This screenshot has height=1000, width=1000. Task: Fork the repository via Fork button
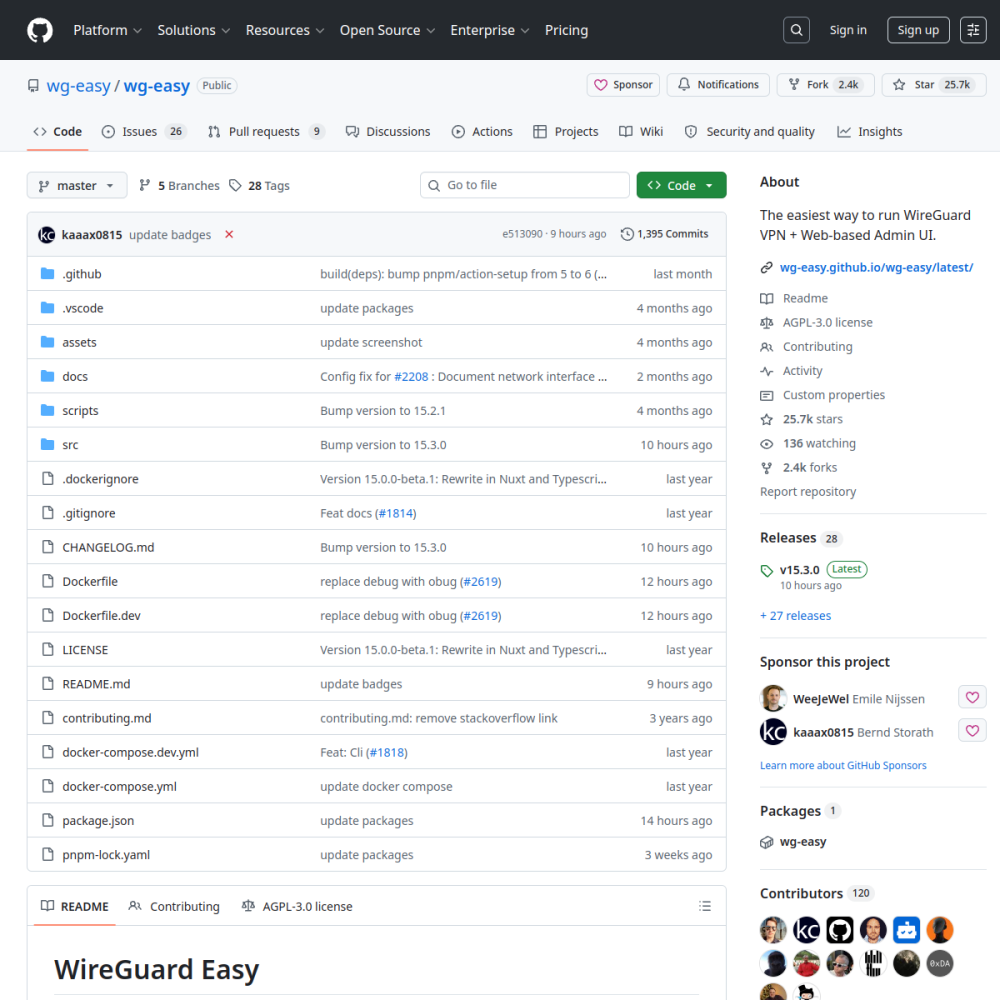click(826, 85)
